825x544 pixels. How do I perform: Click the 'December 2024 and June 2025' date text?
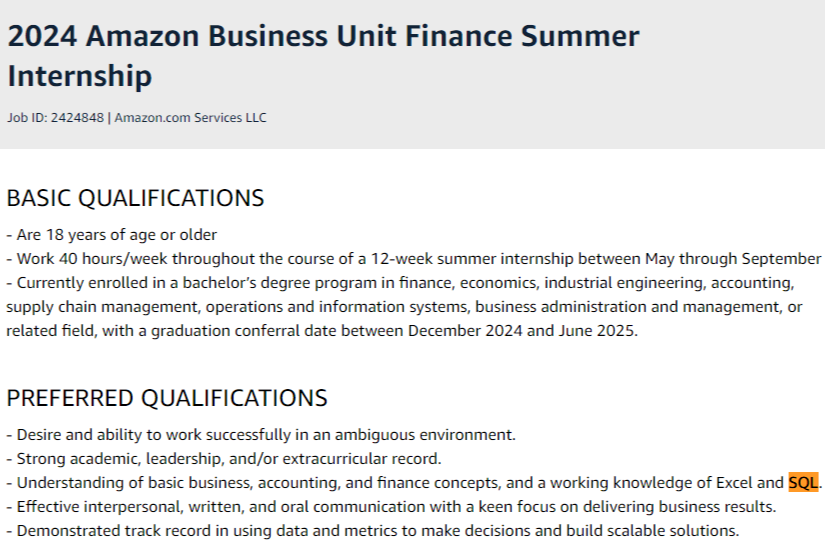tap(530, 331)
